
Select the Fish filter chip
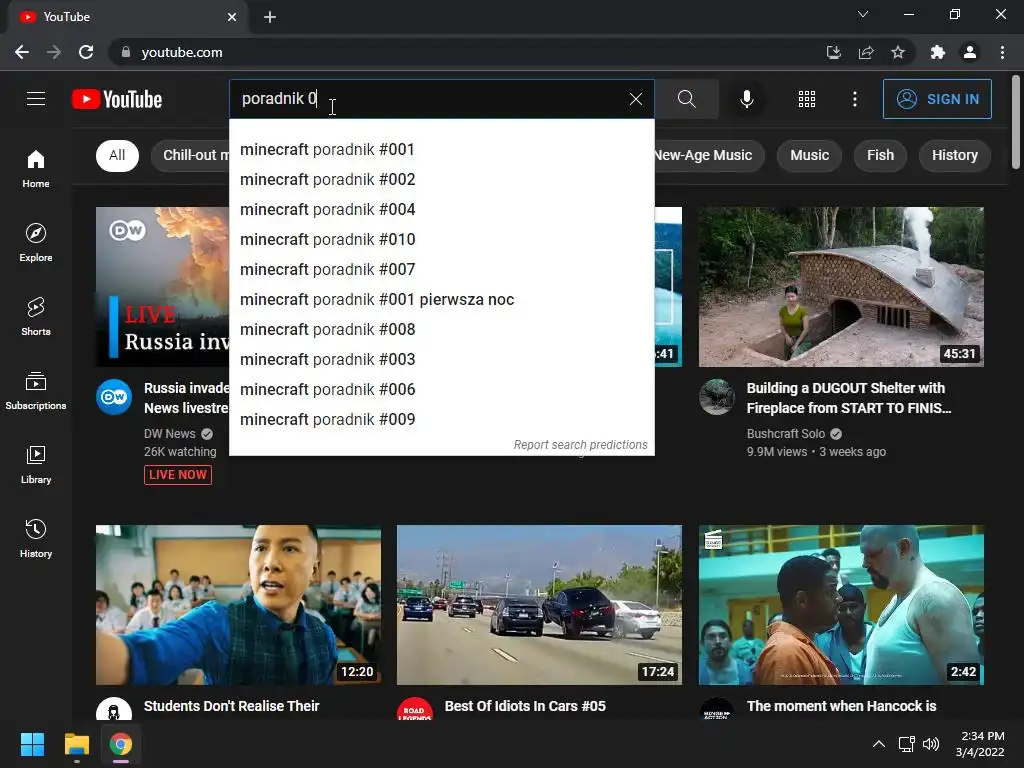click(x=880, y=155)
